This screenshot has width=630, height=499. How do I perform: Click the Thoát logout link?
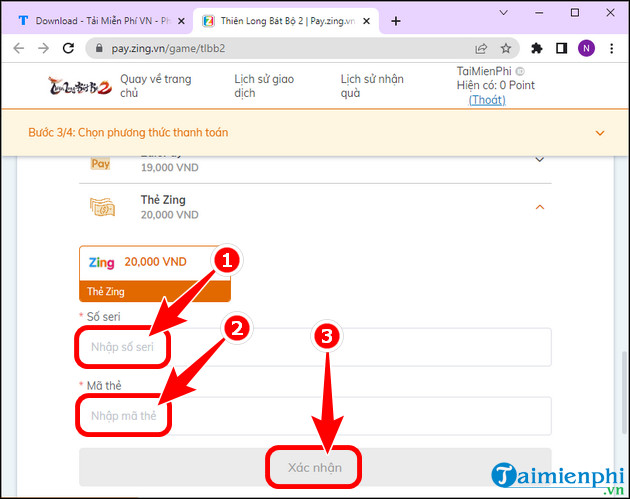(487, 100)
